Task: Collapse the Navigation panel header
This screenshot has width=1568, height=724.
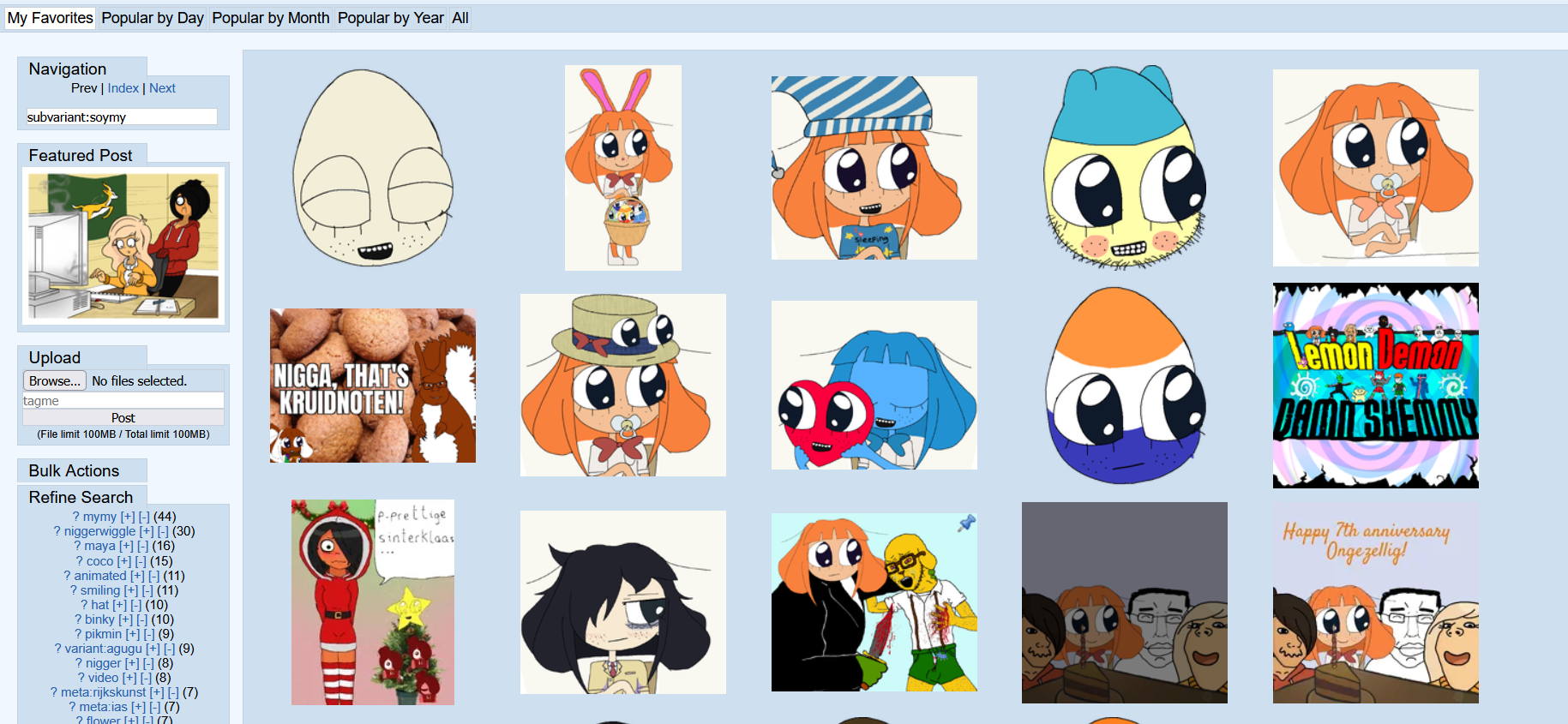Action: tap(68, 69)
